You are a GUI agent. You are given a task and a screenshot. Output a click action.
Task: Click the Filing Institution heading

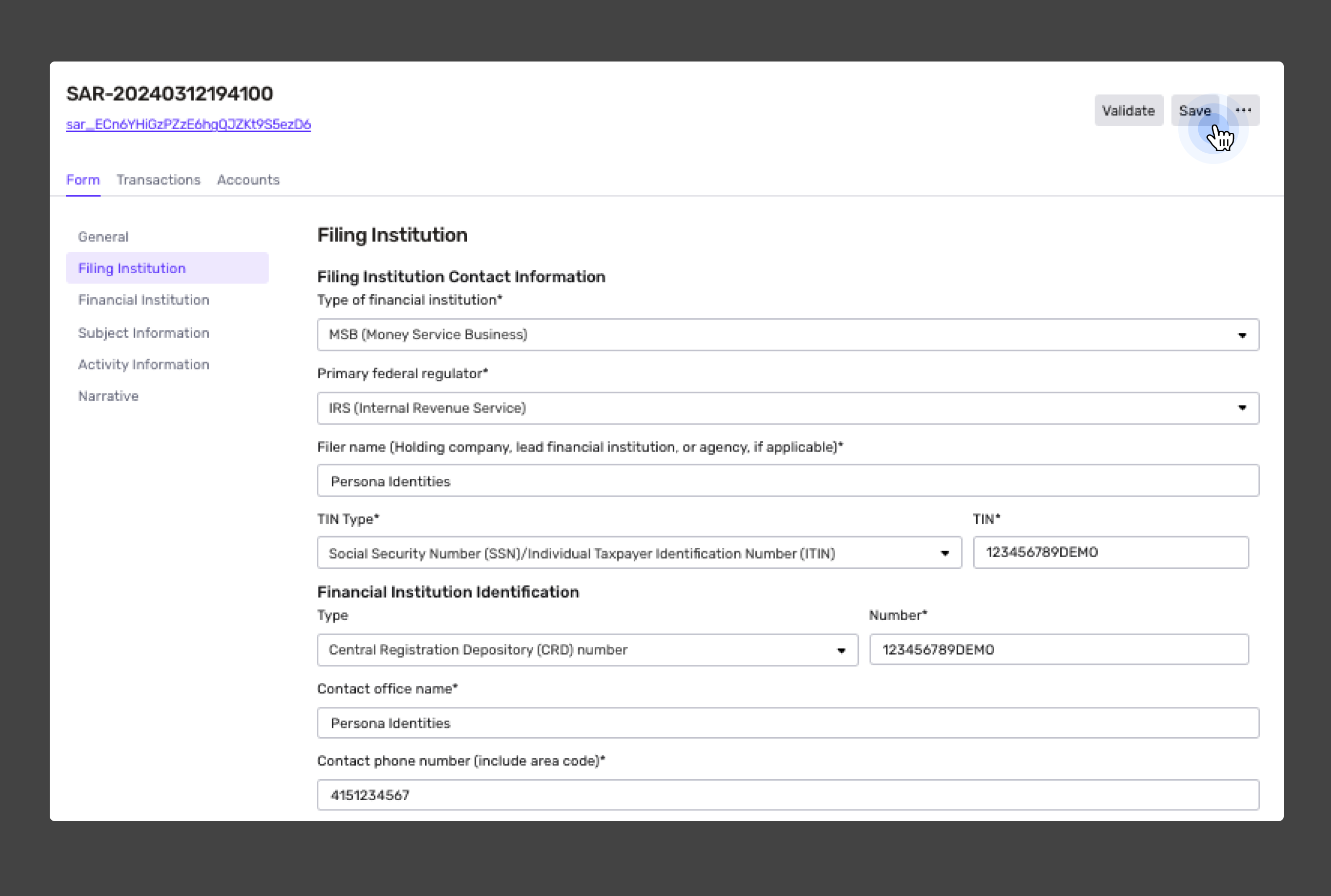tap(392, 235)
